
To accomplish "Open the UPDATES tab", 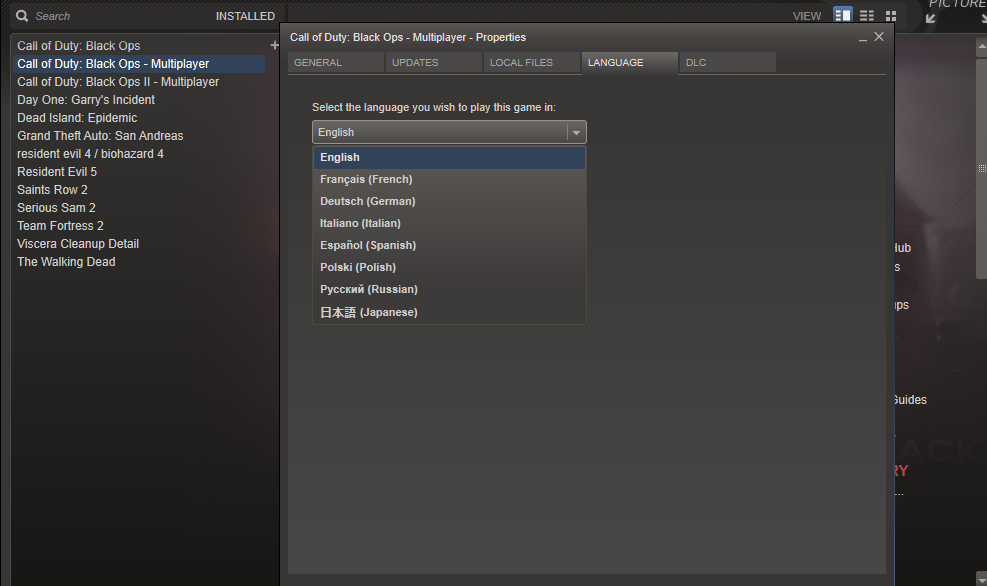I will click(x=434, y=62).
